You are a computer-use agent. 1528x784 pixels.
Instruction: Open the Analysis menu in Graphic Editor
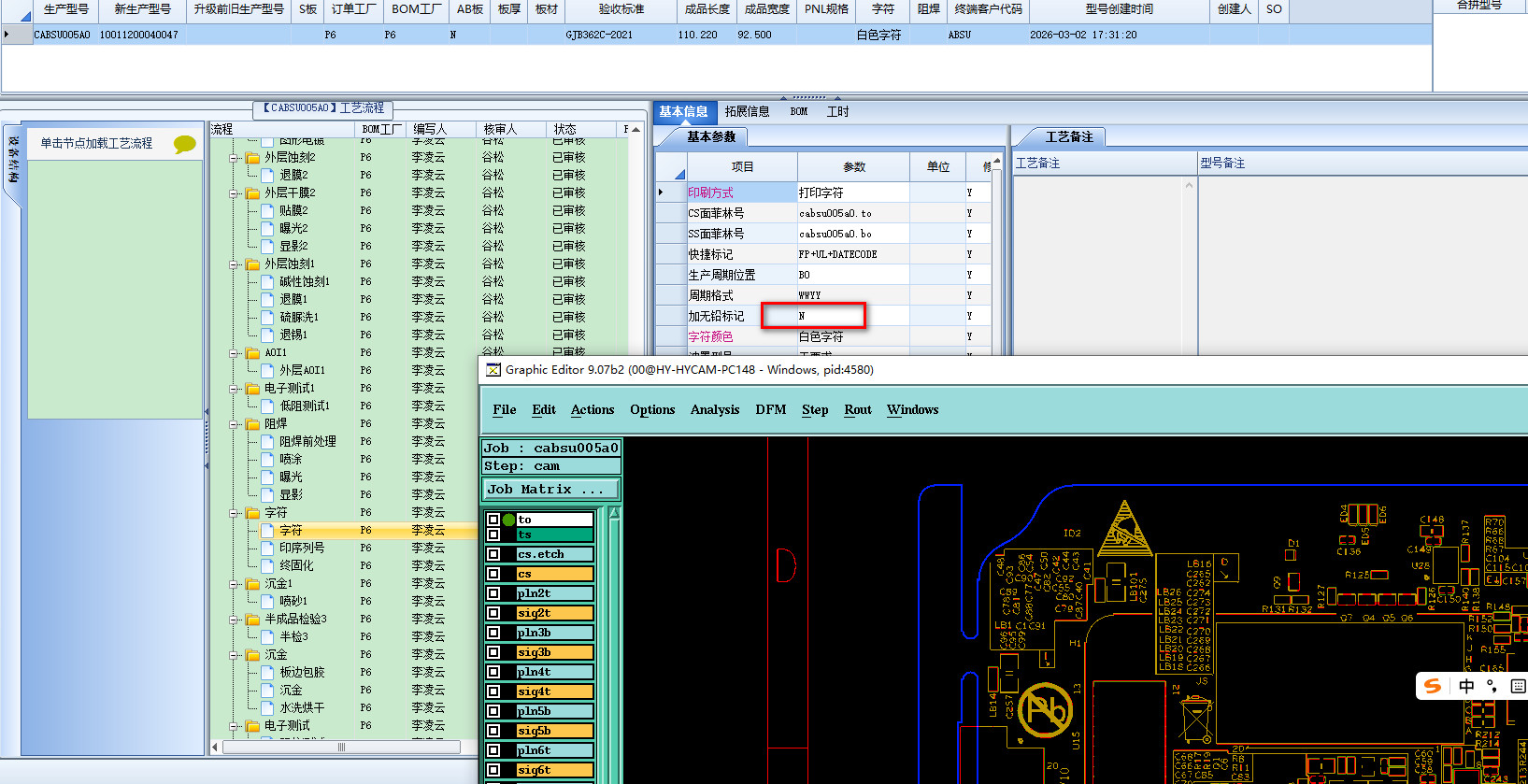click(714, 410)
